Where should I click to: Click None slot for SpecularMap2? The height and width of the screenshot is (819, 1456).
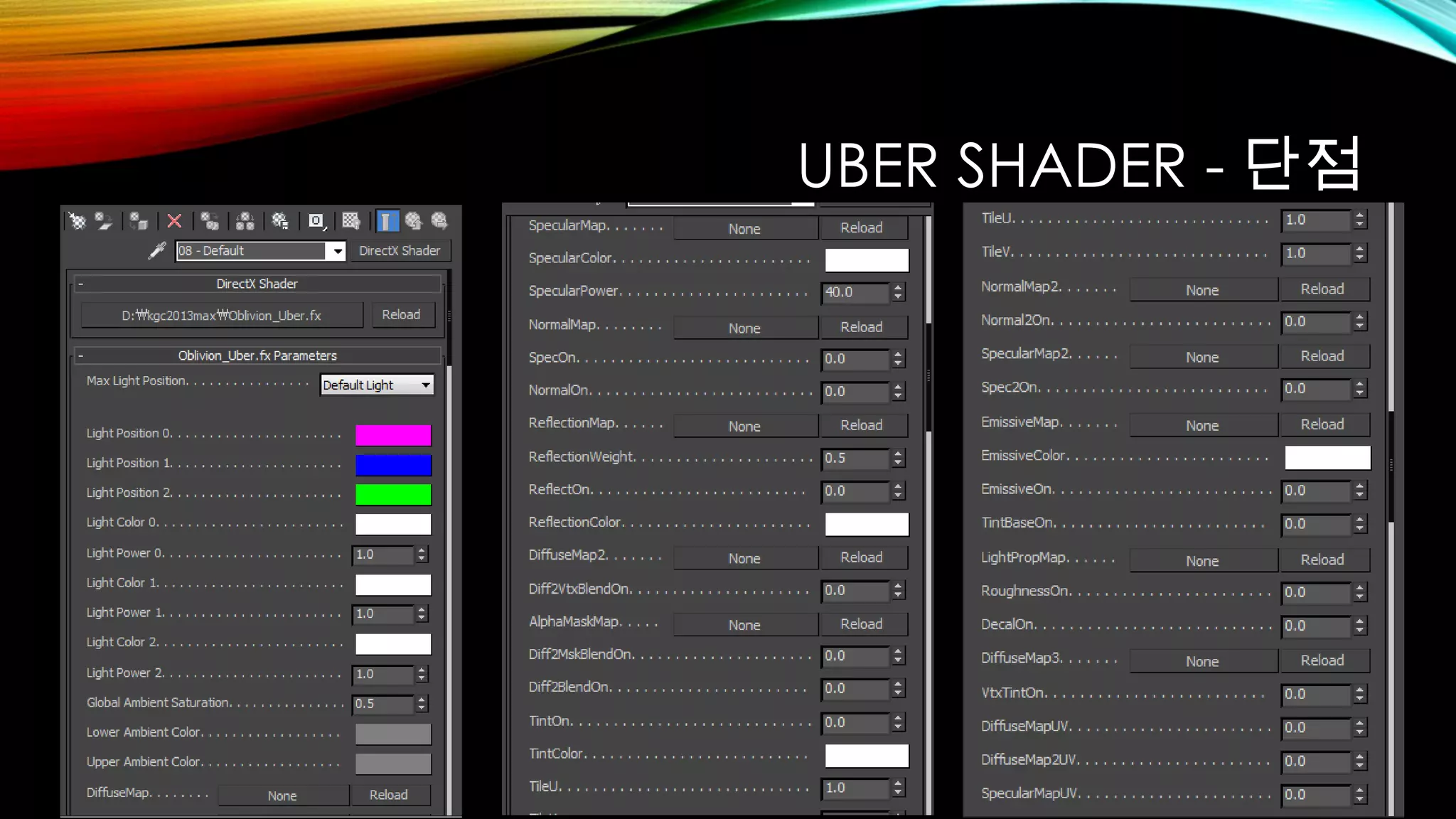pos(1203,358)
